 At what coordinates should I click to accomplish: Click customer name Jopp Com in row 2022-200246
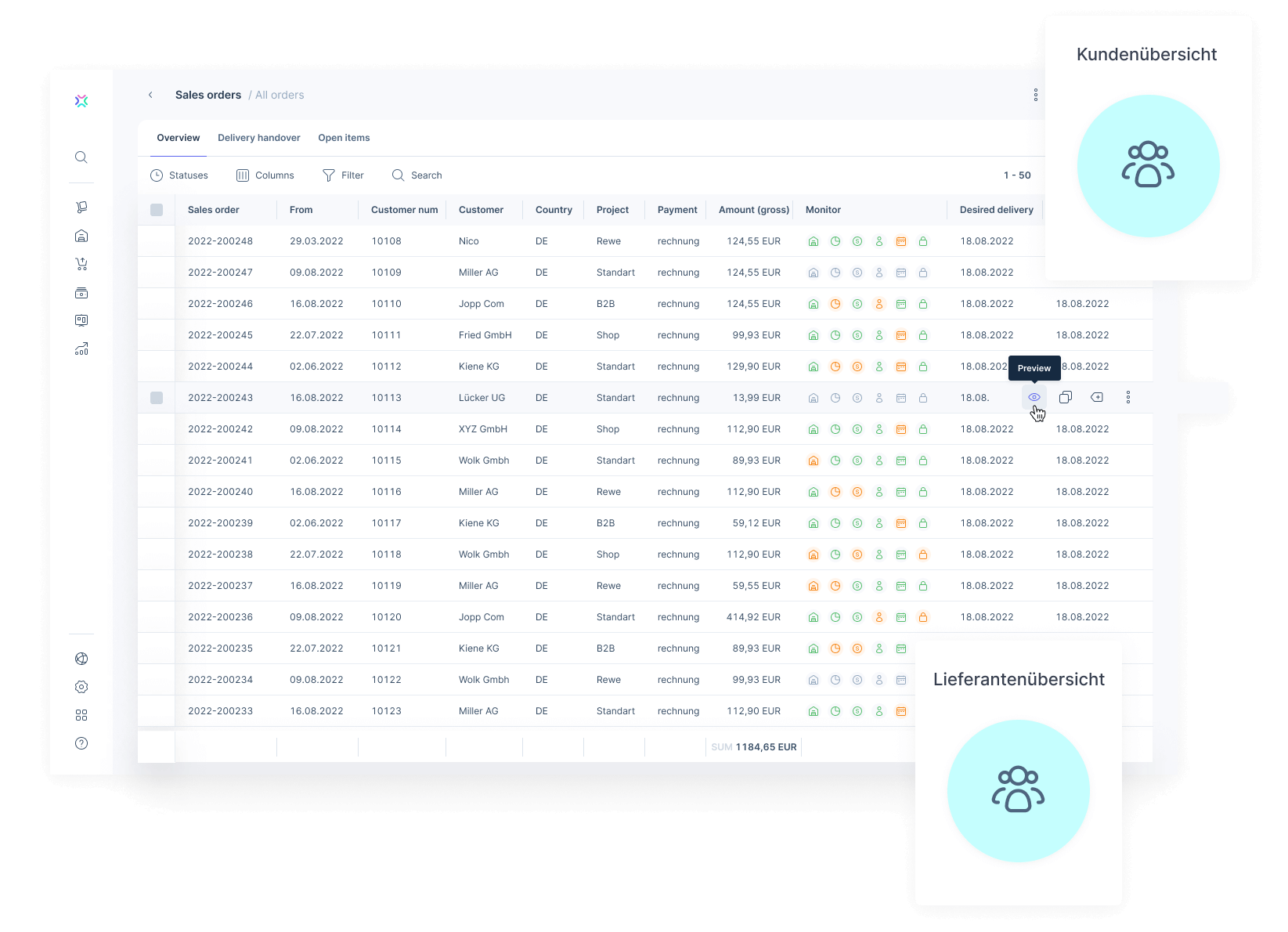click(x=482, y=304)
